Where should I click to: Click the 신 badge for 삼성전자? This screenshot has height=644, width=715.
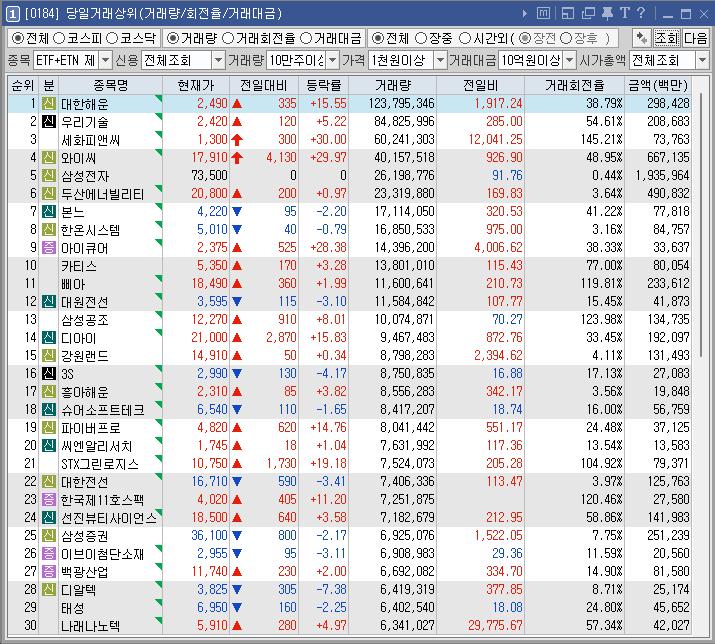pos(49,176)
